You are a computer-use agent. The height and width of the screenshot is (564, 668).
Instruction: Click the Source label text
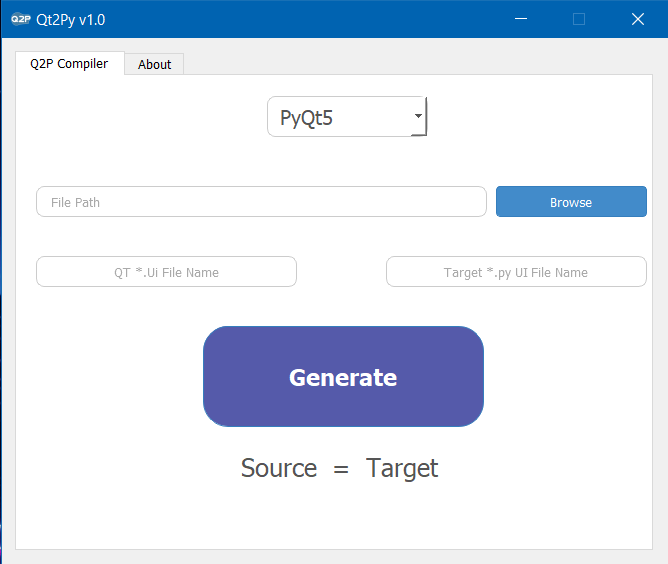click(279, 468)
